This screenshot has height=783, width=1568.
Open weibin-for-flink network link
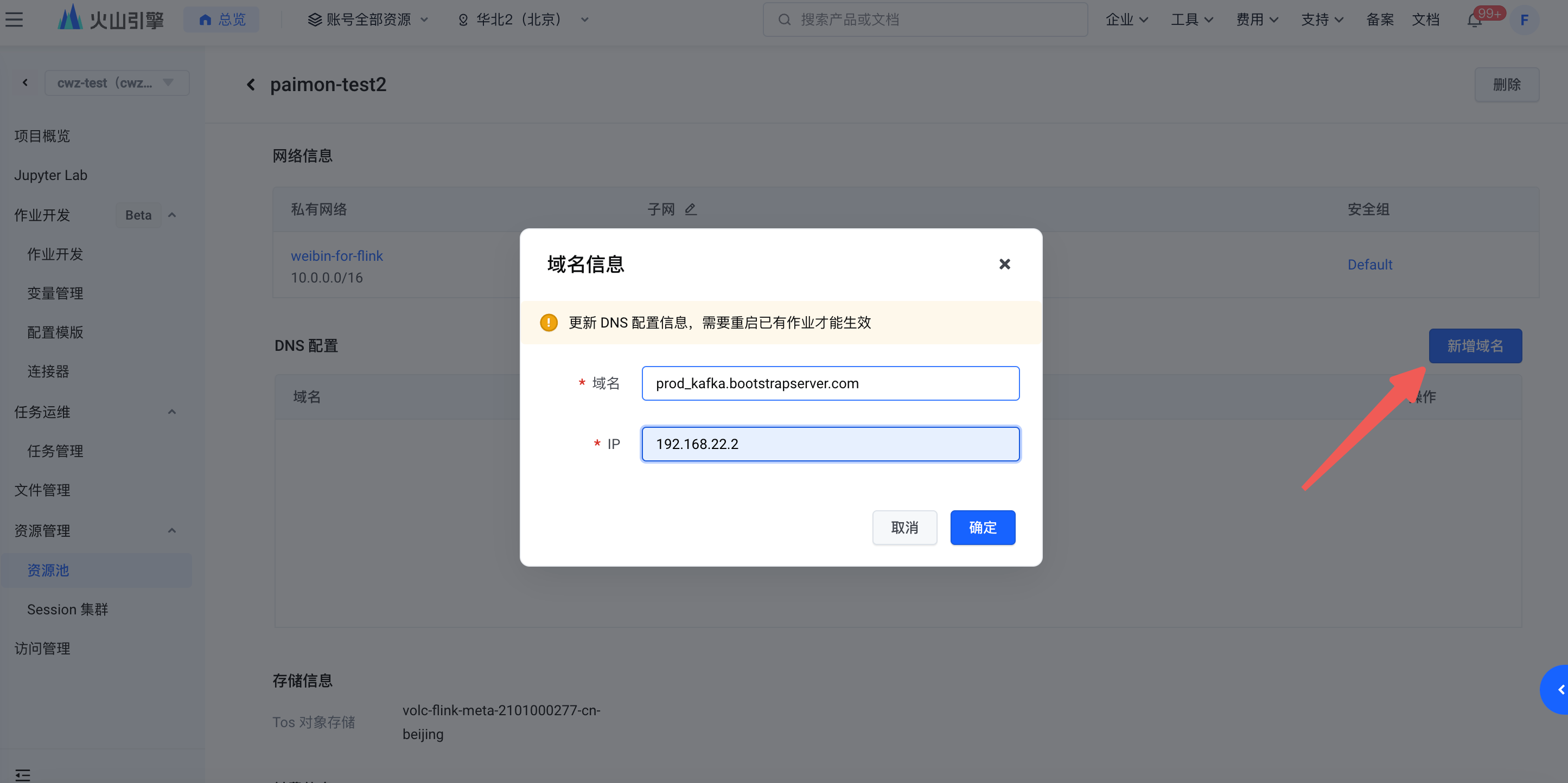[336, 255]
